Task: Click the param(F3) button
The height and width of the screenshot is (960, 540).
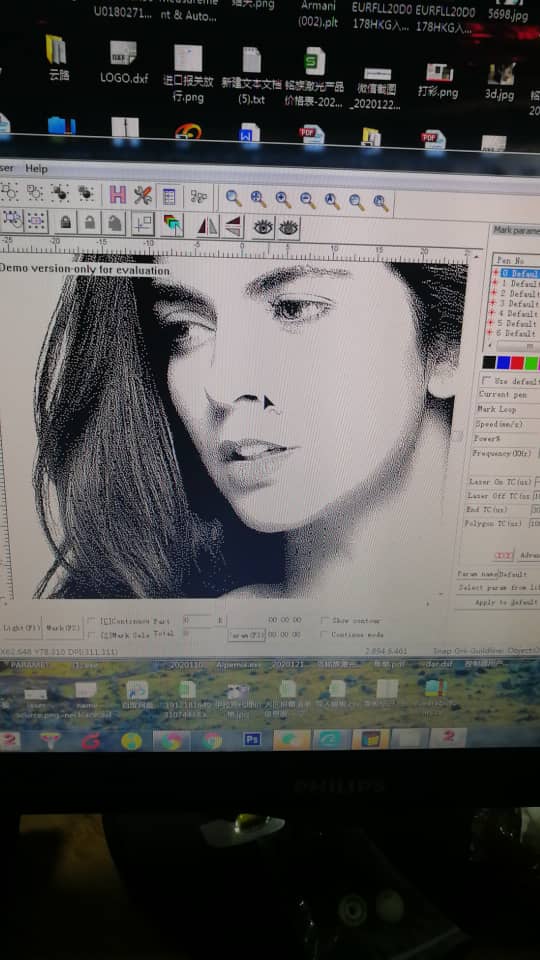Action: tap(246, 636)
